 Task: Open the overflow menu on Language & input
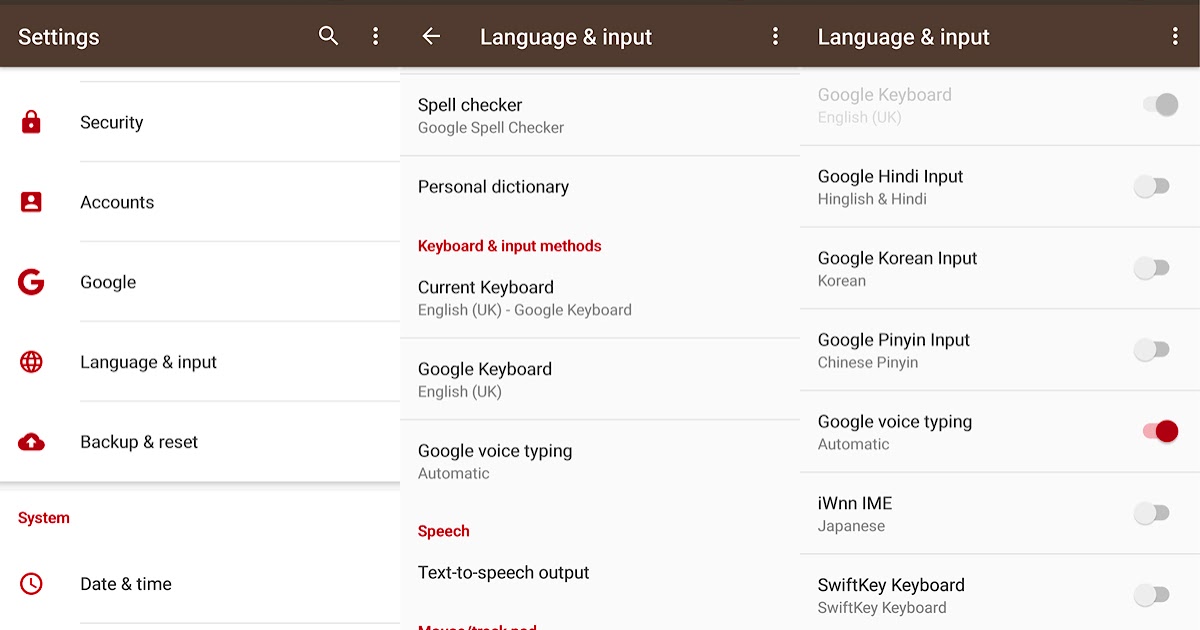775,35
